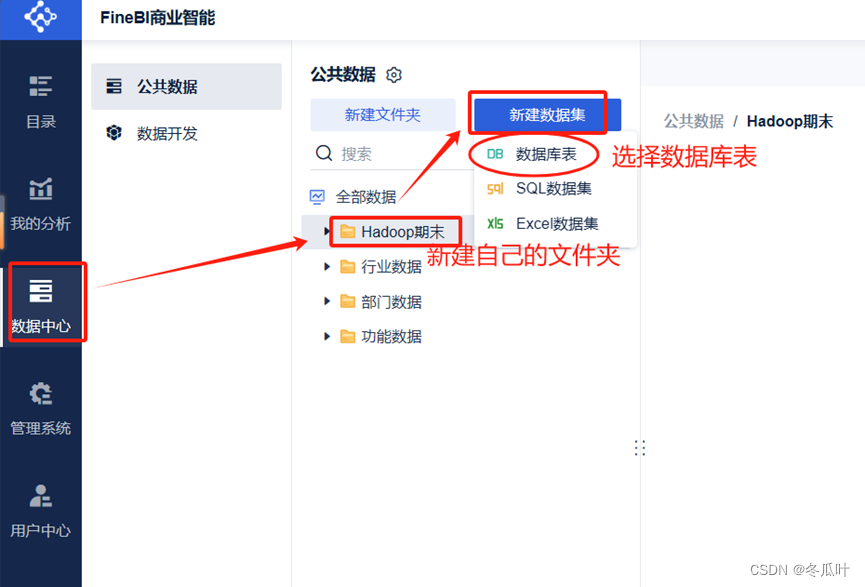The image size is (865, 587).
Task: Select the 功能数据 folder label
Action: click(x=392, y=337)
